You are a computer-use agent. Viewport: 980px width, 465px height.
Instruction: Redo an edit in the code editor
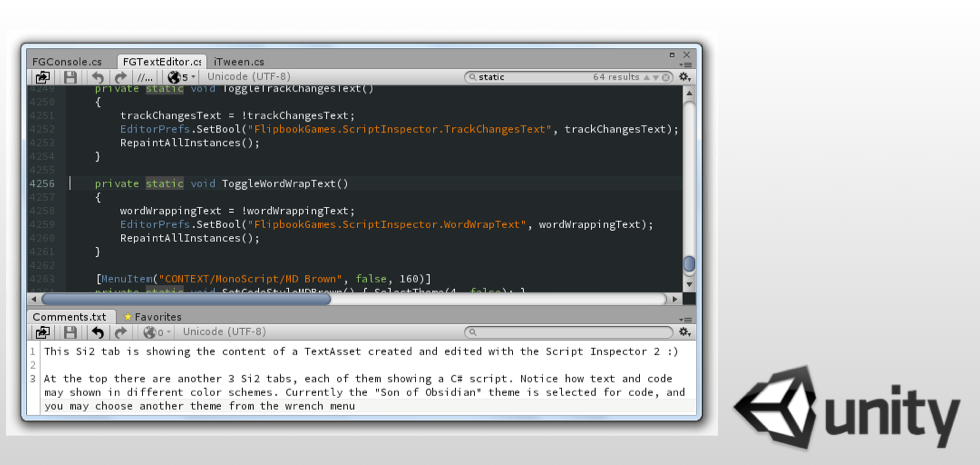point(121,78)
